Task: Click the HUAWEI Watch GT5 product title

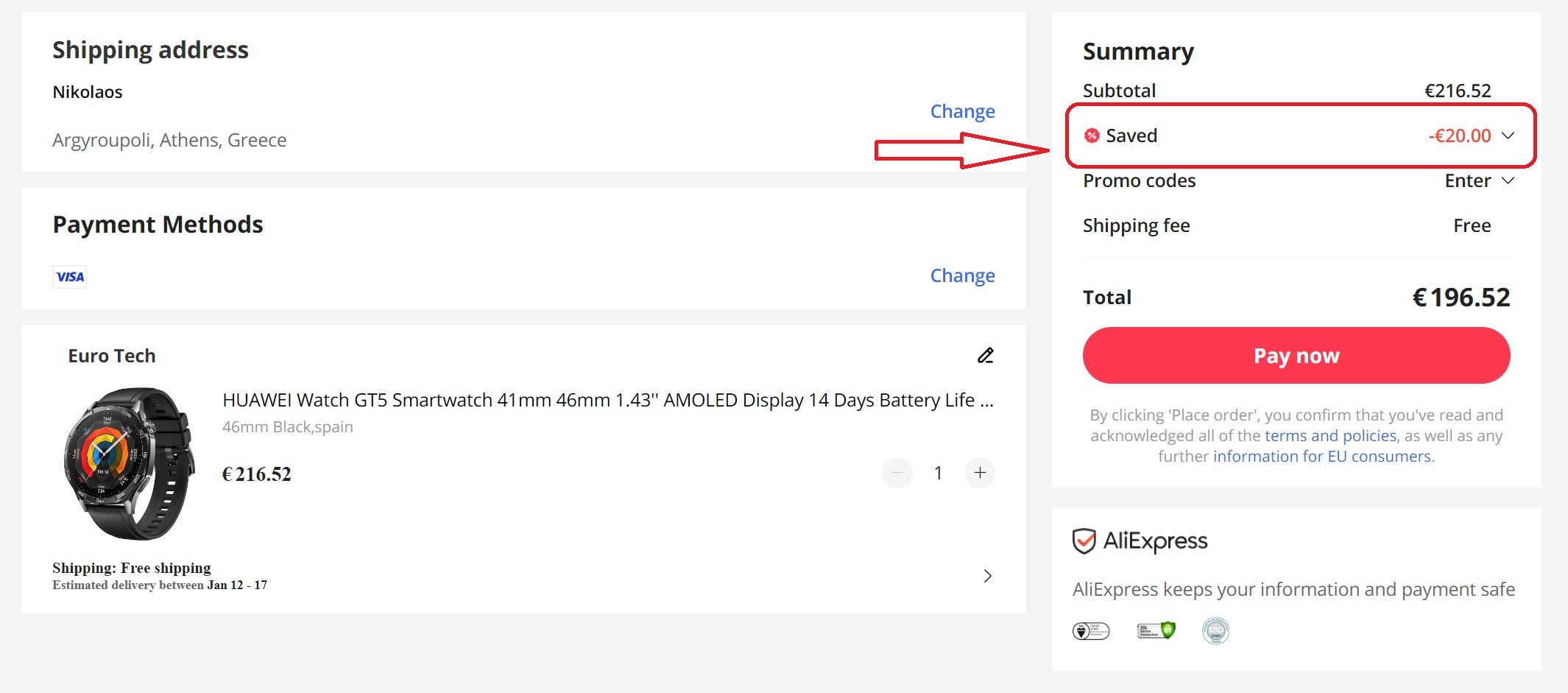Action: click(608, 400)
